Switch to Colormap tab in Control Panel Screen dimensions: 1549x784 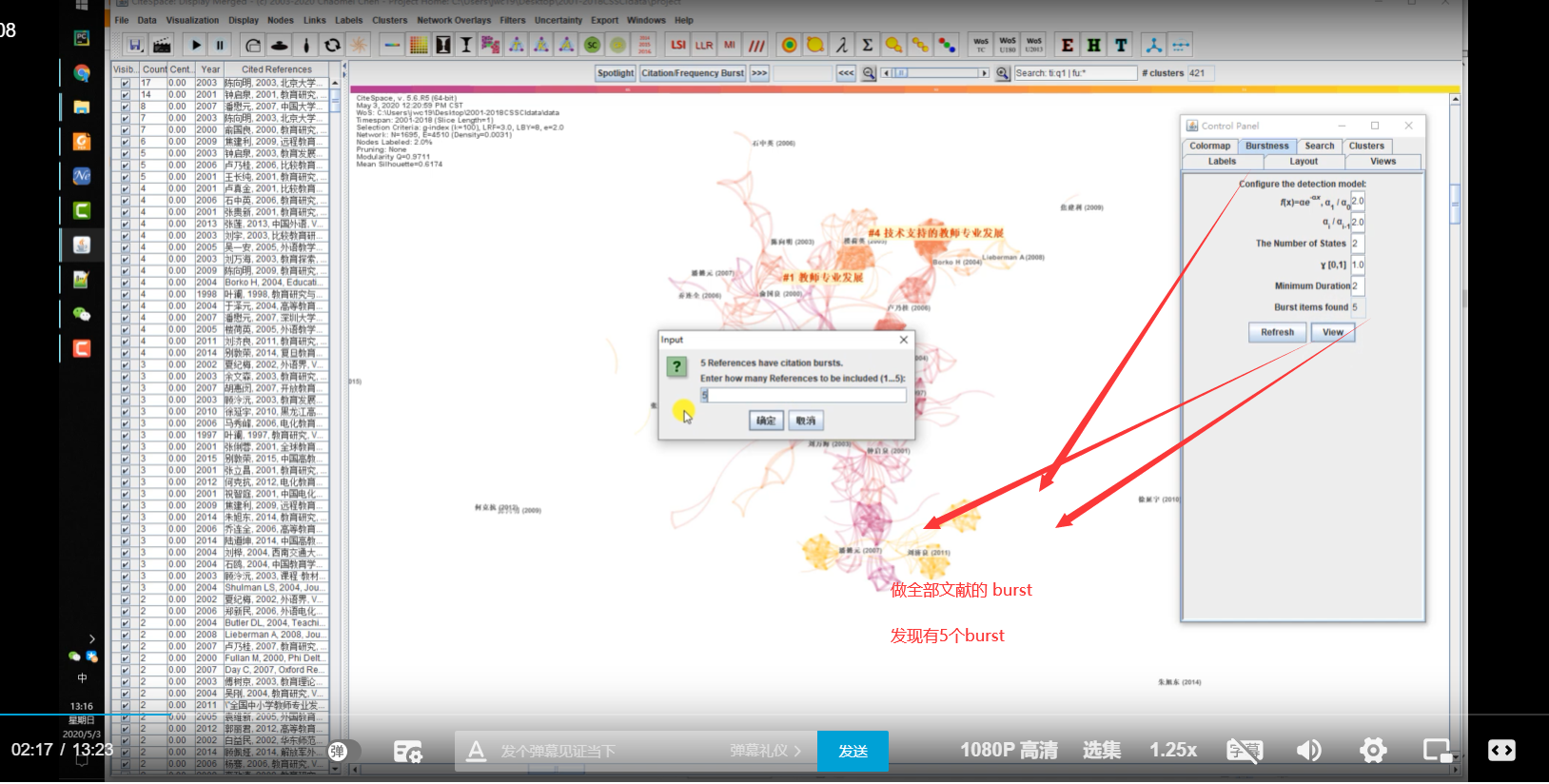(1209, 146)
